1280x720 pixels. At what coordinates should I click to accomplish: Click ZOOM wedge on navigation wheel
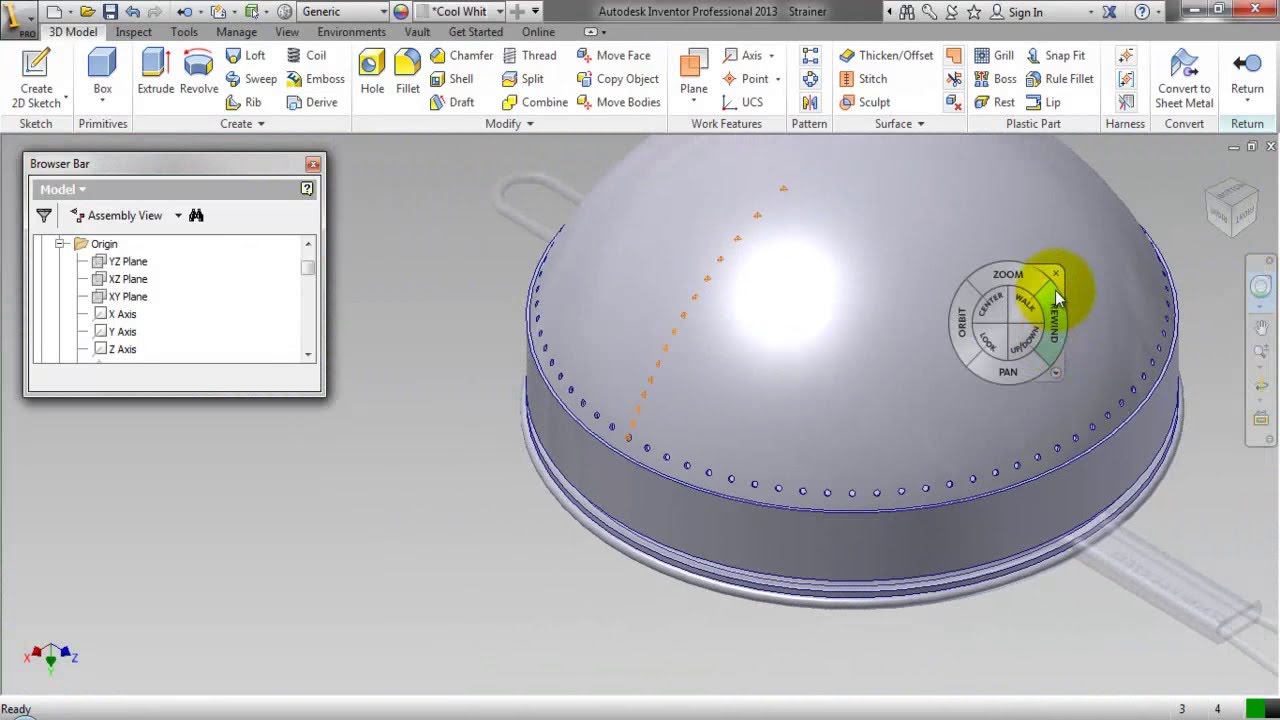pyautogui.click(x=1008, y=274)
